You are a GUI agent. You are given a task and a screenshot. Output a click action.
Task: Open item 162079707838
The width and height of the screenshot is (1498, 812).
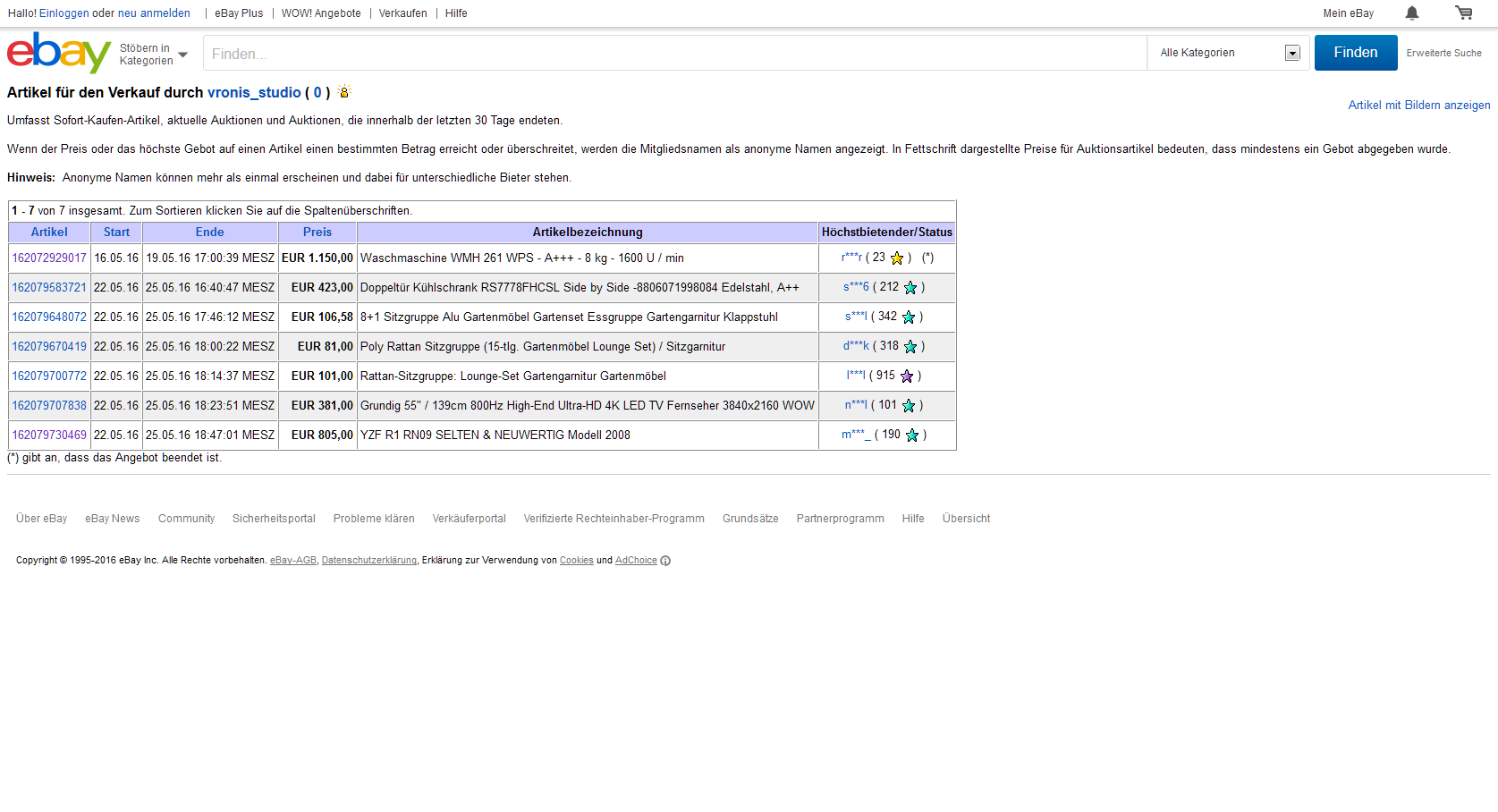pos(49,405)
